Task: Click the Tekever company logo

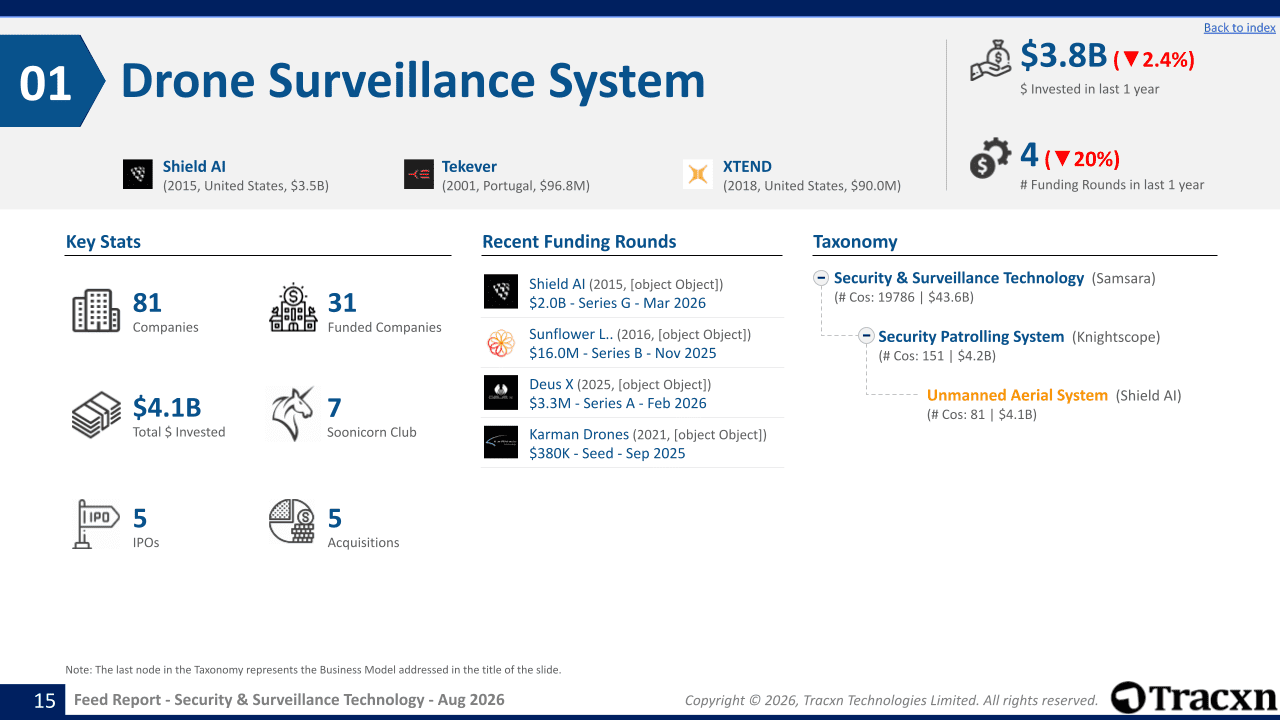Action: pyautogui.click(x=419, y=174)
